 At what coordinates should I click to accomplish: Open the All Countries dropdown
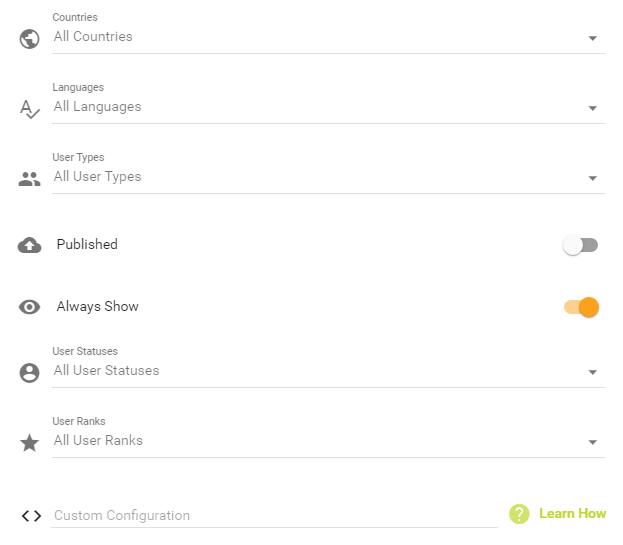pos(328,37)
